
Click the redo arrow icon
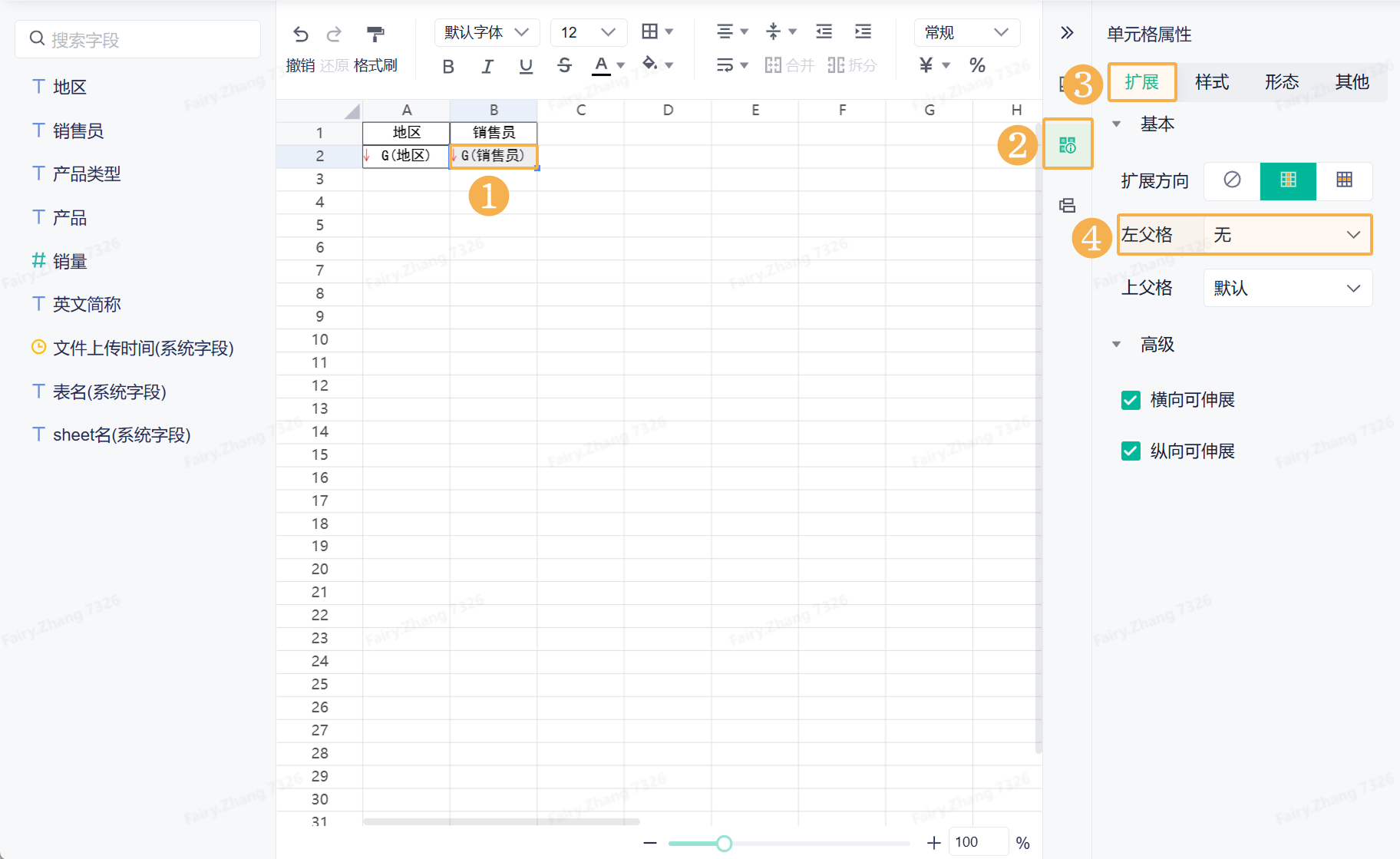(334, 34)
